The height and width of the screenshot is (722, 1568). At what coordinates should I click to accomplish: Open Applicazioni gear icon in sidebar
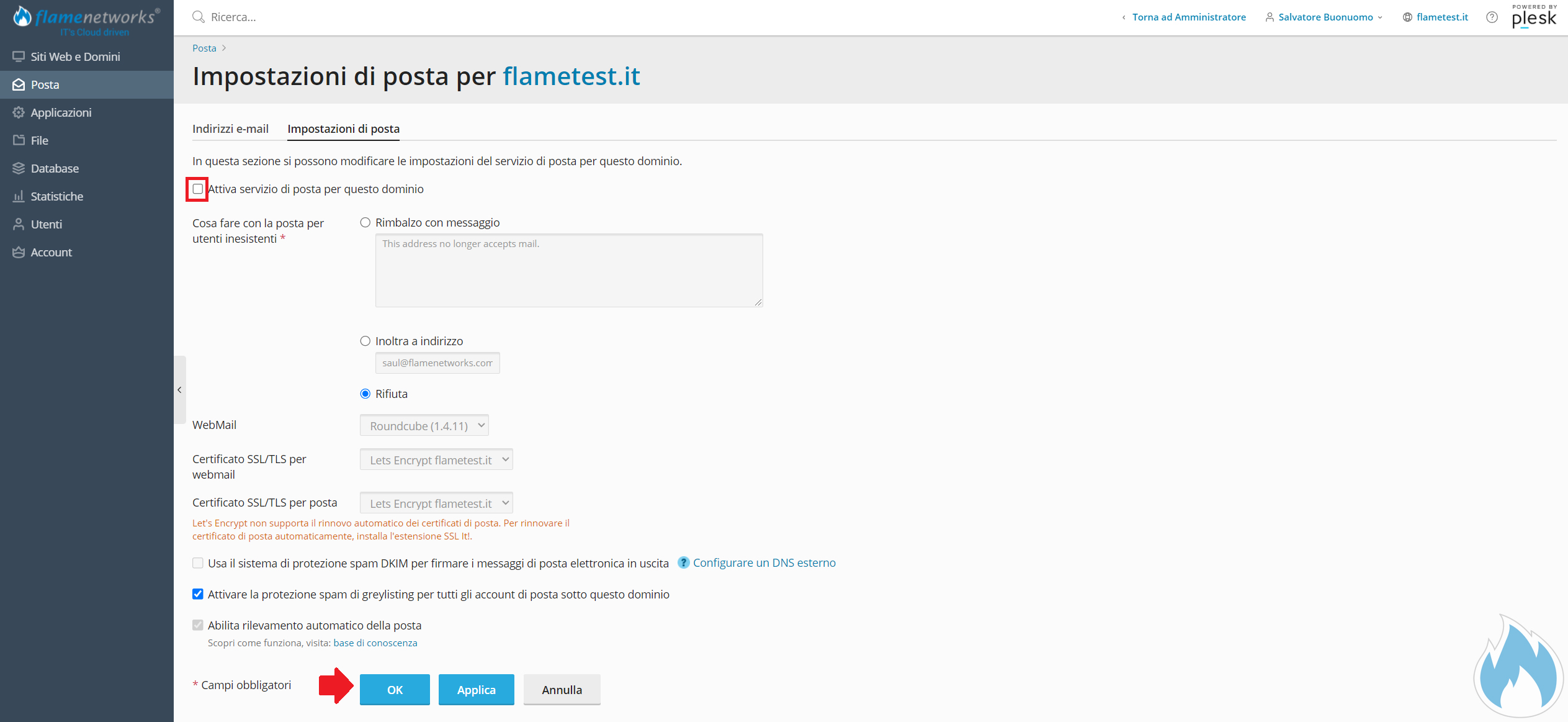[19, 112]
